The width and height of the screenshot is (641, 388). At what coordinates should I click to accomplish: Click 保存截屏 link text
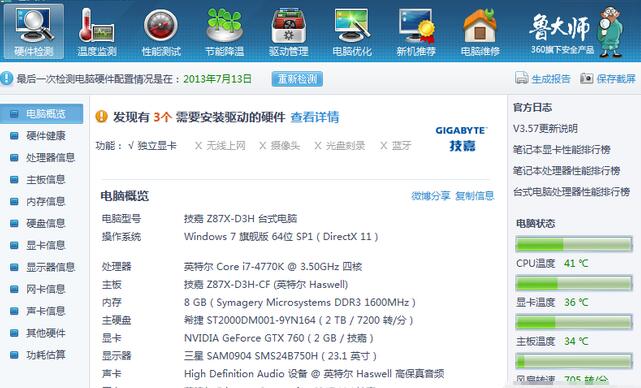click(x=616, y=79)
